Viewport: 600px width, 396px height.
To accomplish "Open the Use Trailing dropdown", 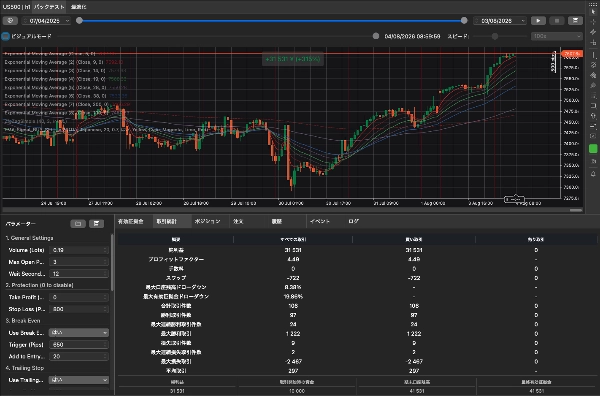I will pyautogui.click(x=79, y=380).
